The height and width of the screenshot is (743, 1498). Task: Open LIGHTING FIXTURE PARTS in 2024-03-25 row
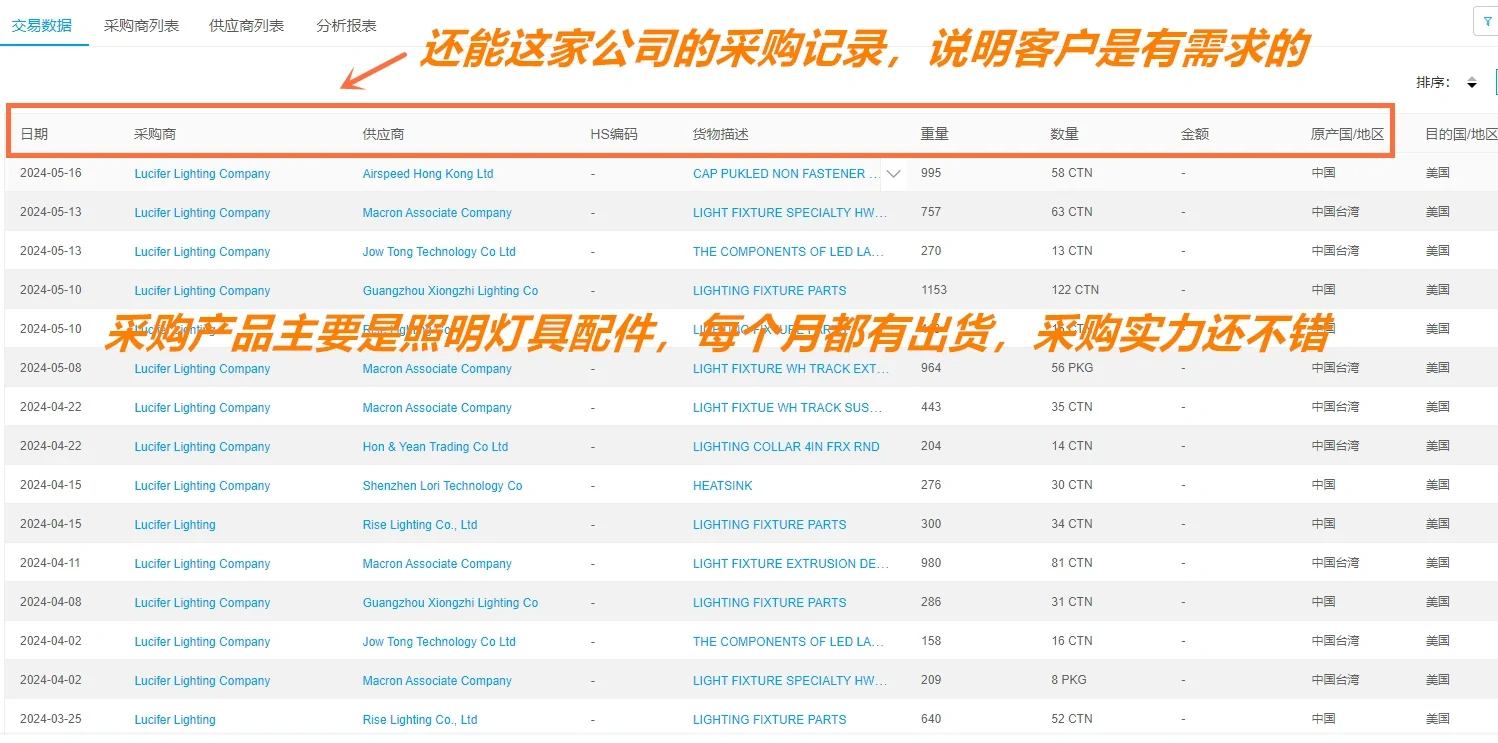point(769,720)
